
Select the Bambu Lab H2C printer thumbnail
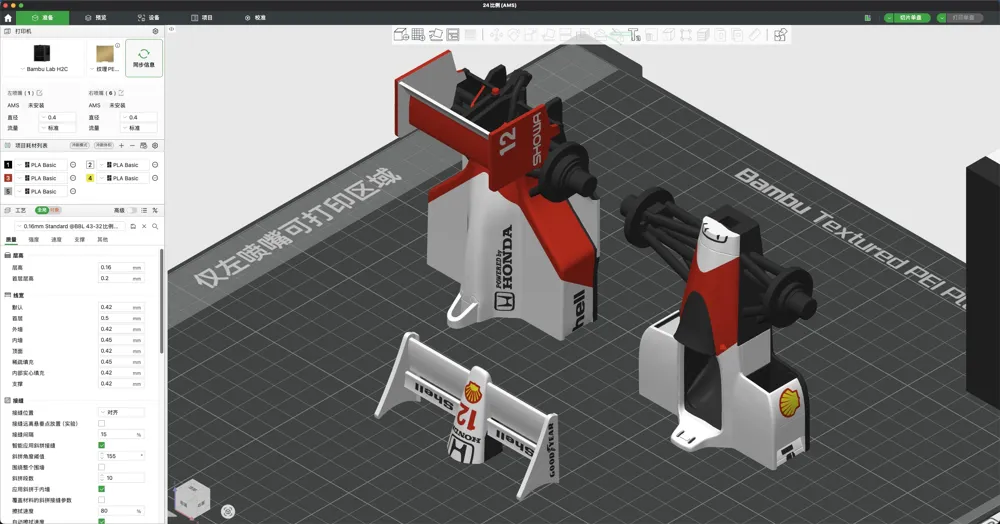coord(41,53)
